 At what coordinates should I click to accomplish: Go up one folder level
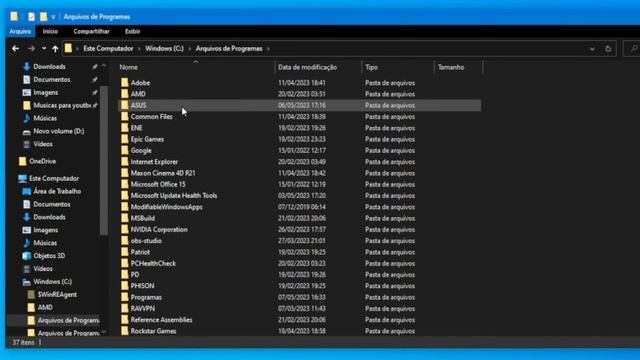pos(55,49)
